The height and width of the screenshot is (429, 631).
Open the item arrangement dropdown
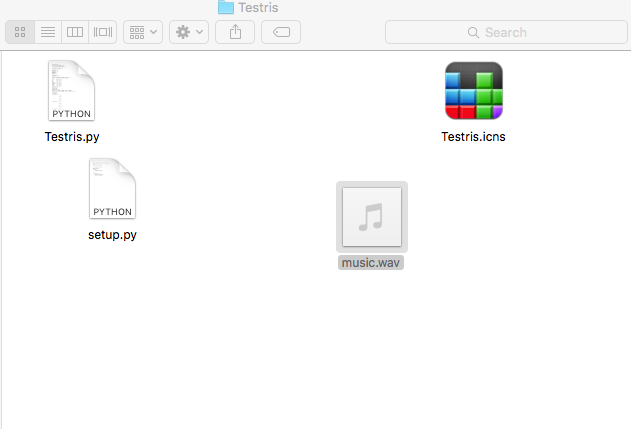143,32
